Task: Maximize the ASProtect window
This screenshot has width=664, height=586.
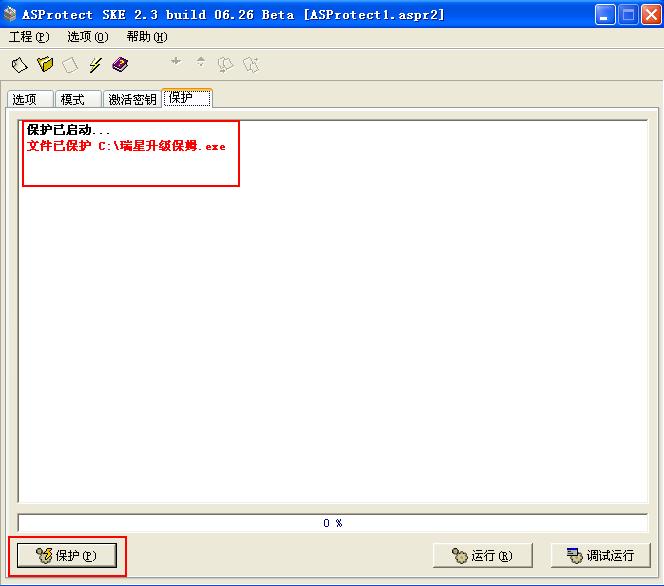Action: (x=628, y=15)
